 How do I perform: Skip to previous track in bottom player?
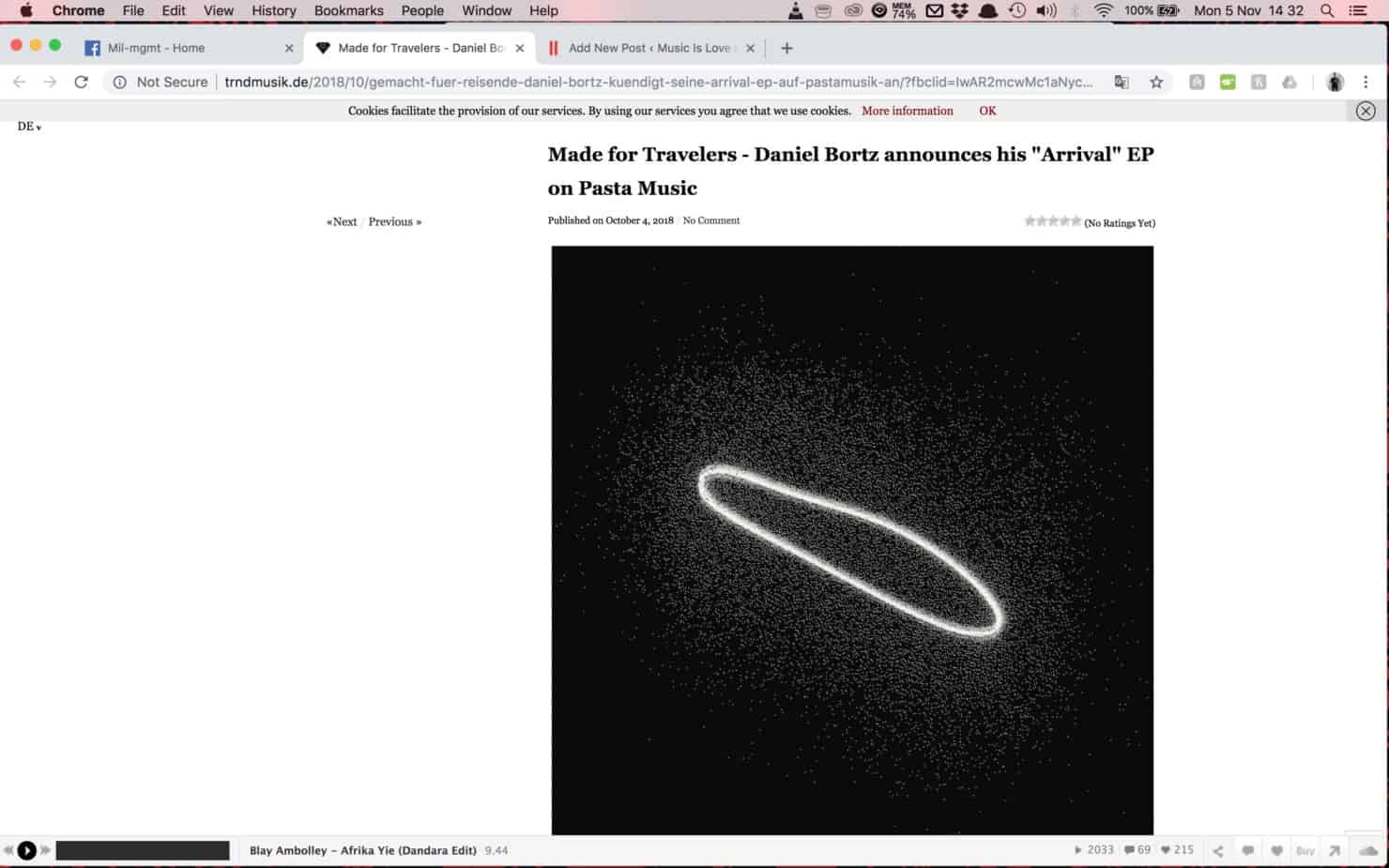tap(8, 850)
